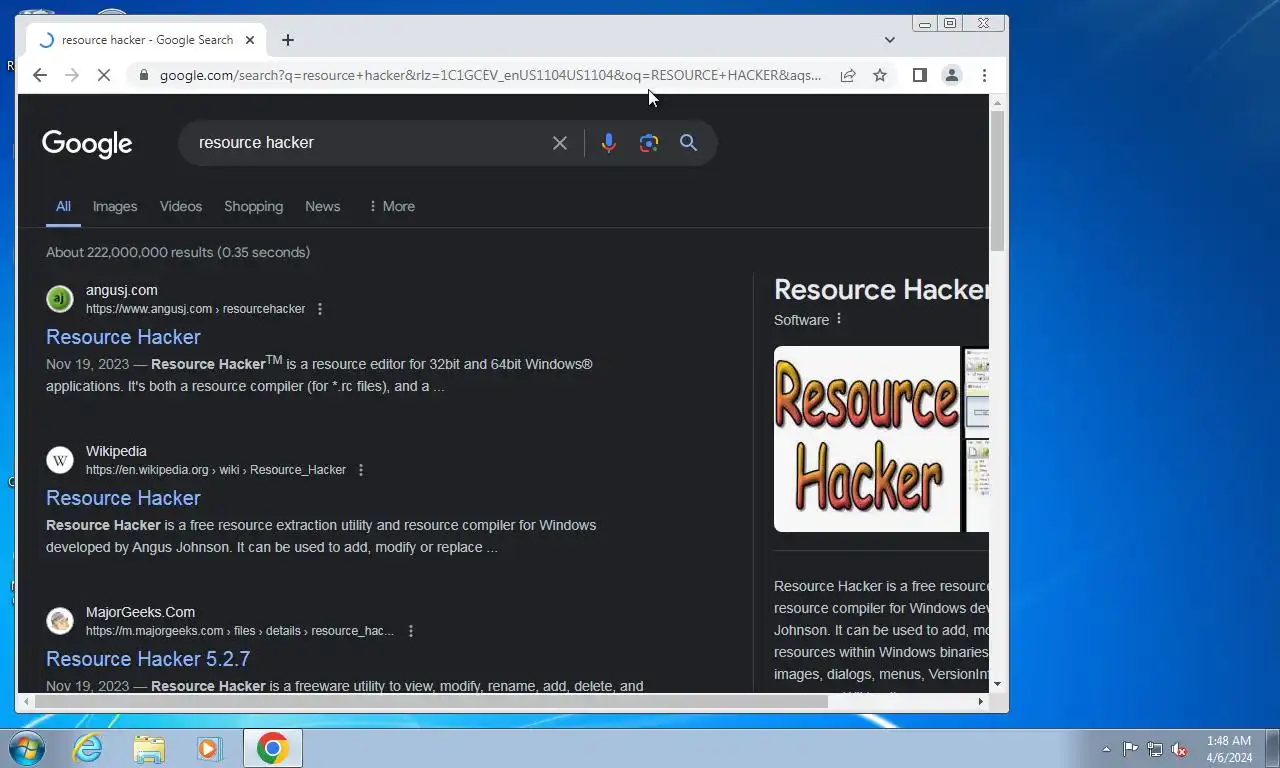Screen dimensions: 1280x768
Task: Open the angusj.com Resource Hacker link
Action: (123, 337)
